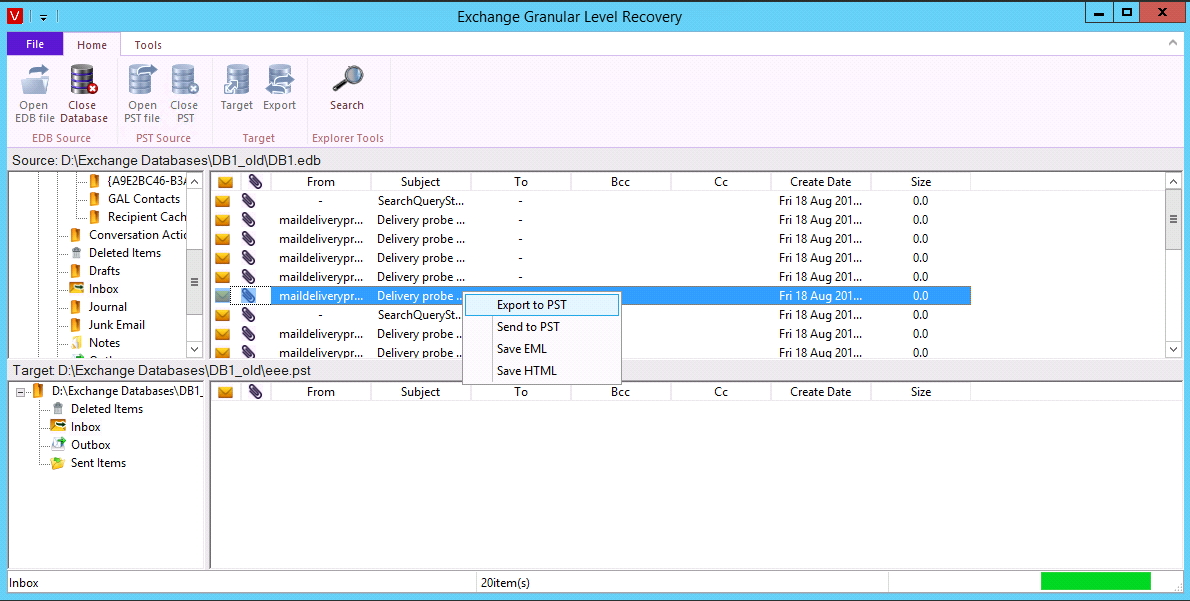Close PST ribbon button
The image size is (1190, 601).
tap(184, 94)
